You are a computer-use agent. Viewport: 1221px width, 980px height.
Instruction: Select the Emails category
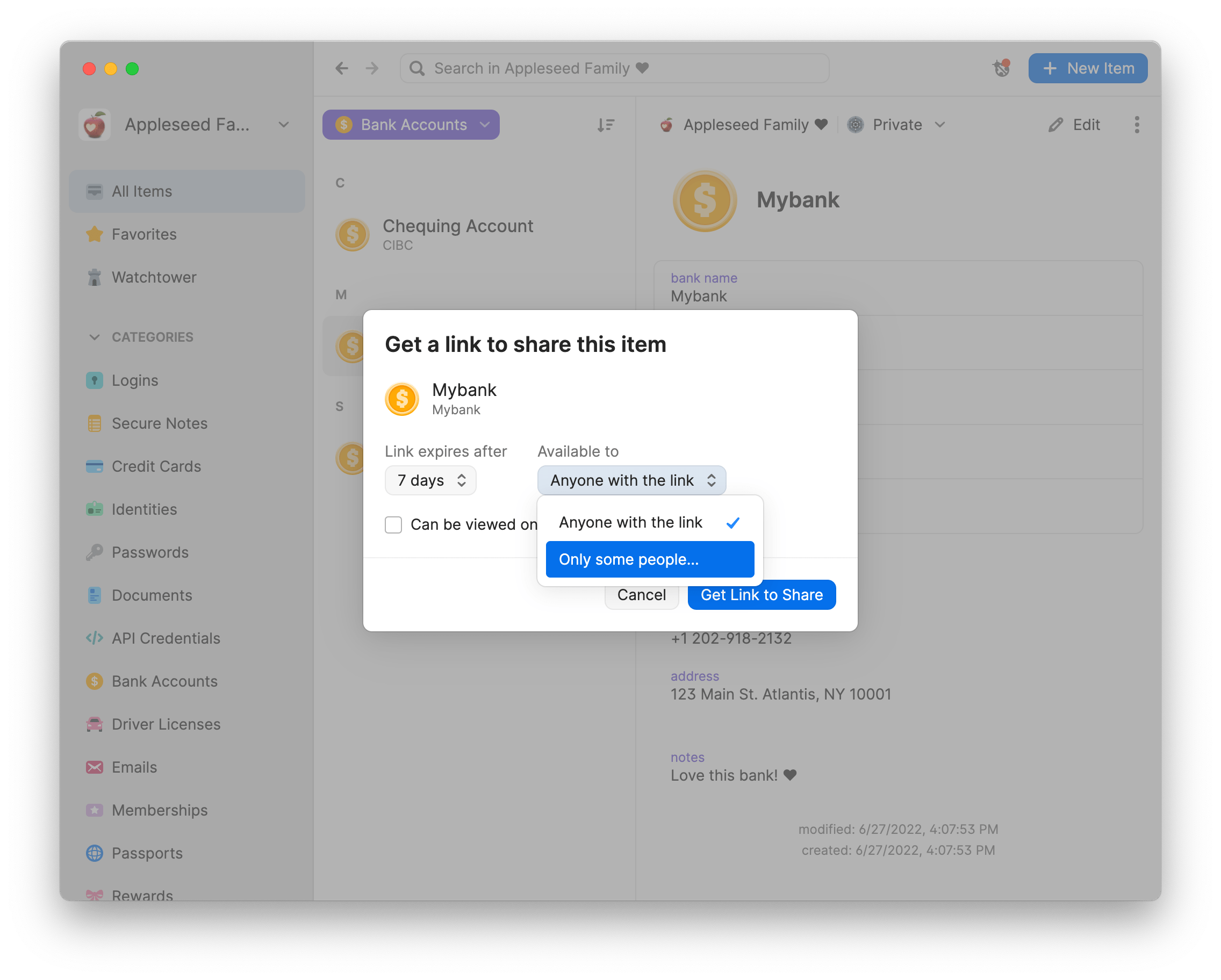click(x=186, y=768)
